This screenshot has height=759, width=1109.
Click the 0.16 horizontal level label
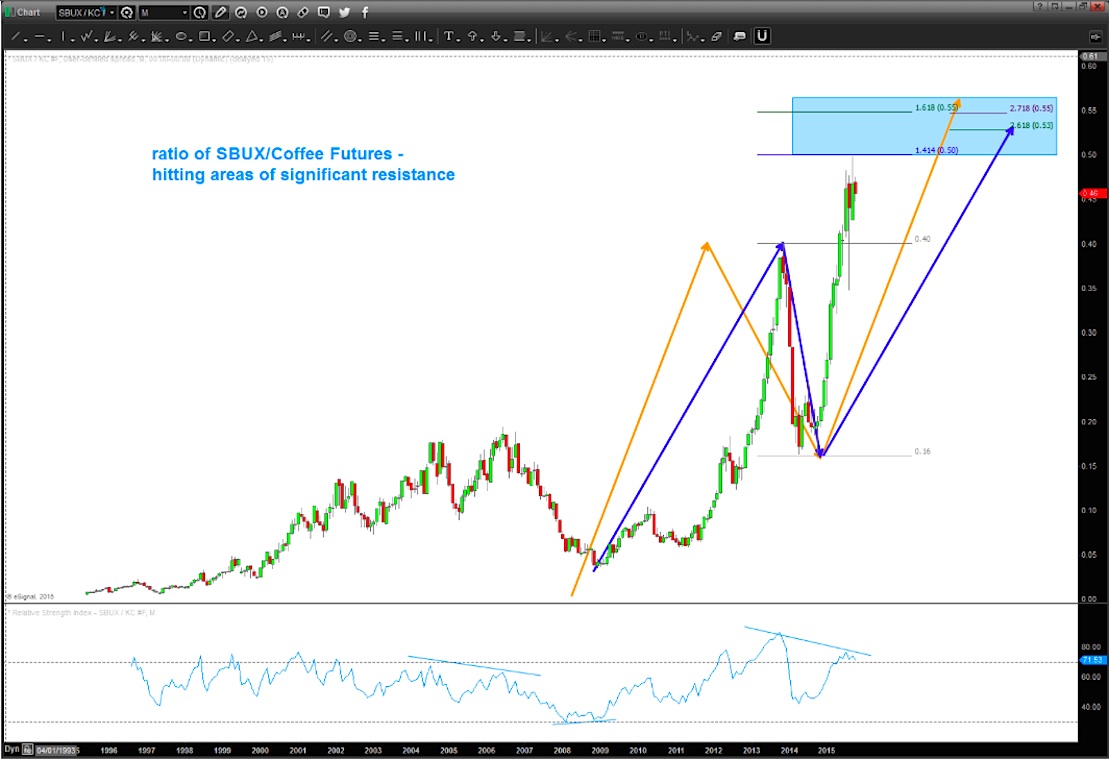tap(922, 451)
